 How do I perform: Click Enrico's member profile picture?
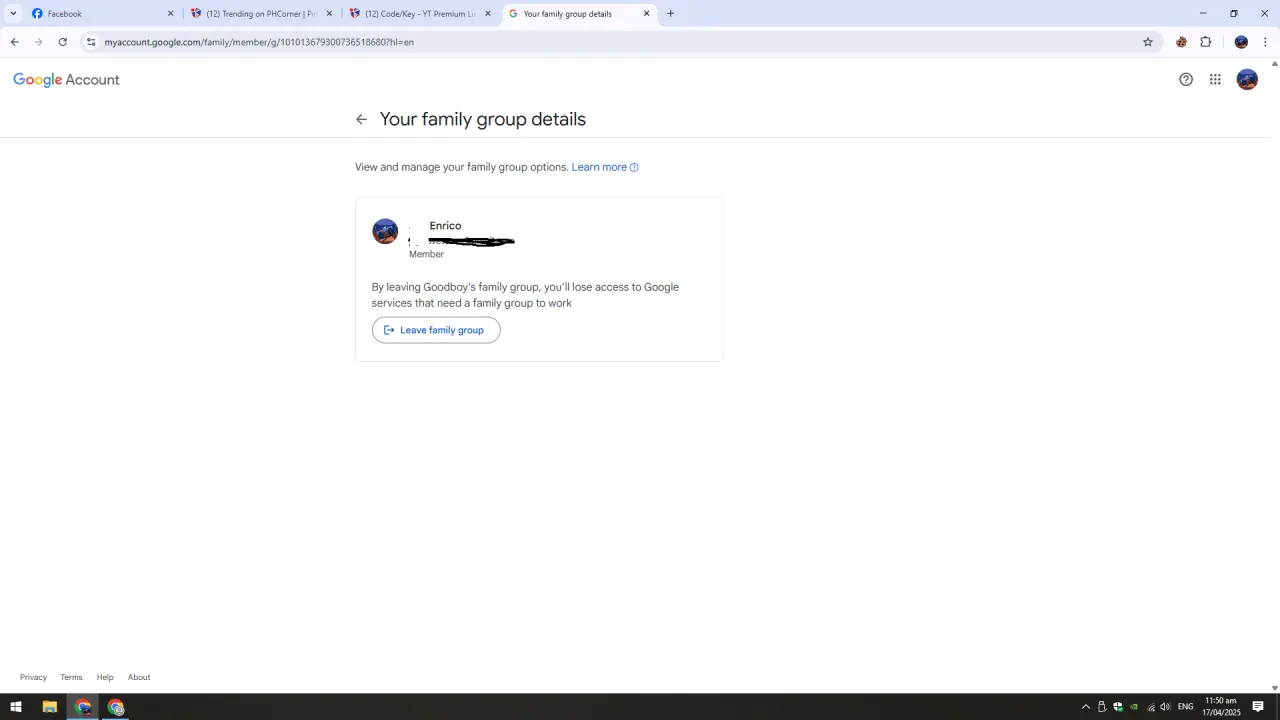tap(385, 231)
